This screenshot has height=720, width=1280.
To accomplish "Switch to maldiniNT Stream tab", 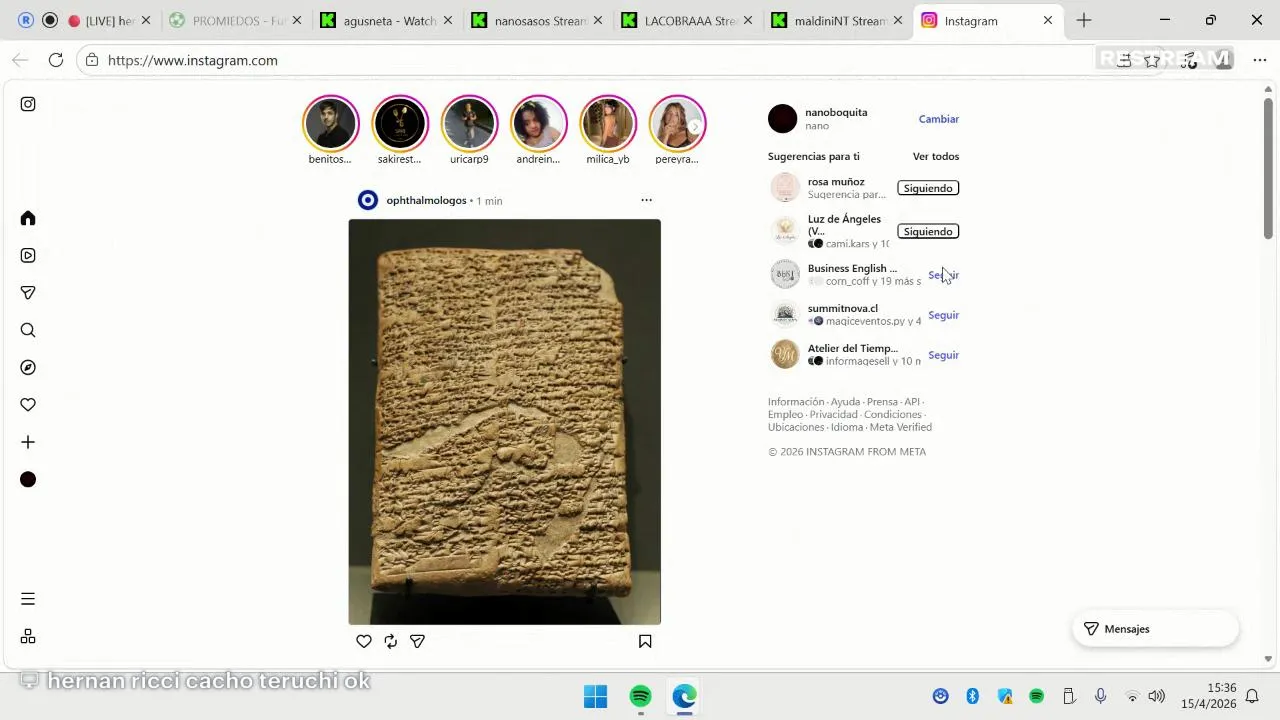I will (x=836, y=20).
